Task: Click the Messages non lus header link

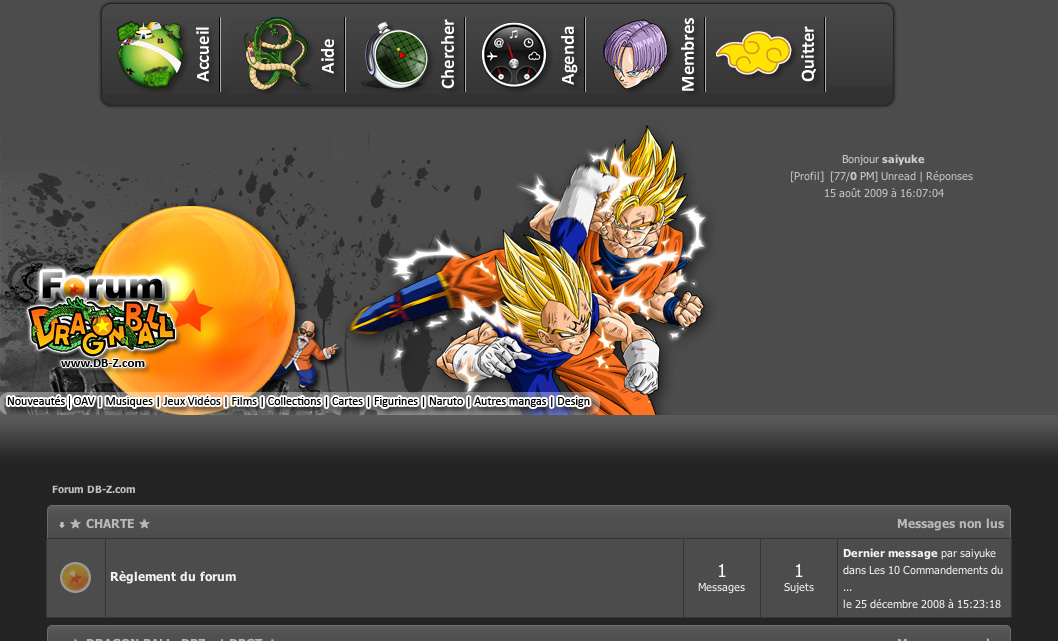Action: pos(950,524)
